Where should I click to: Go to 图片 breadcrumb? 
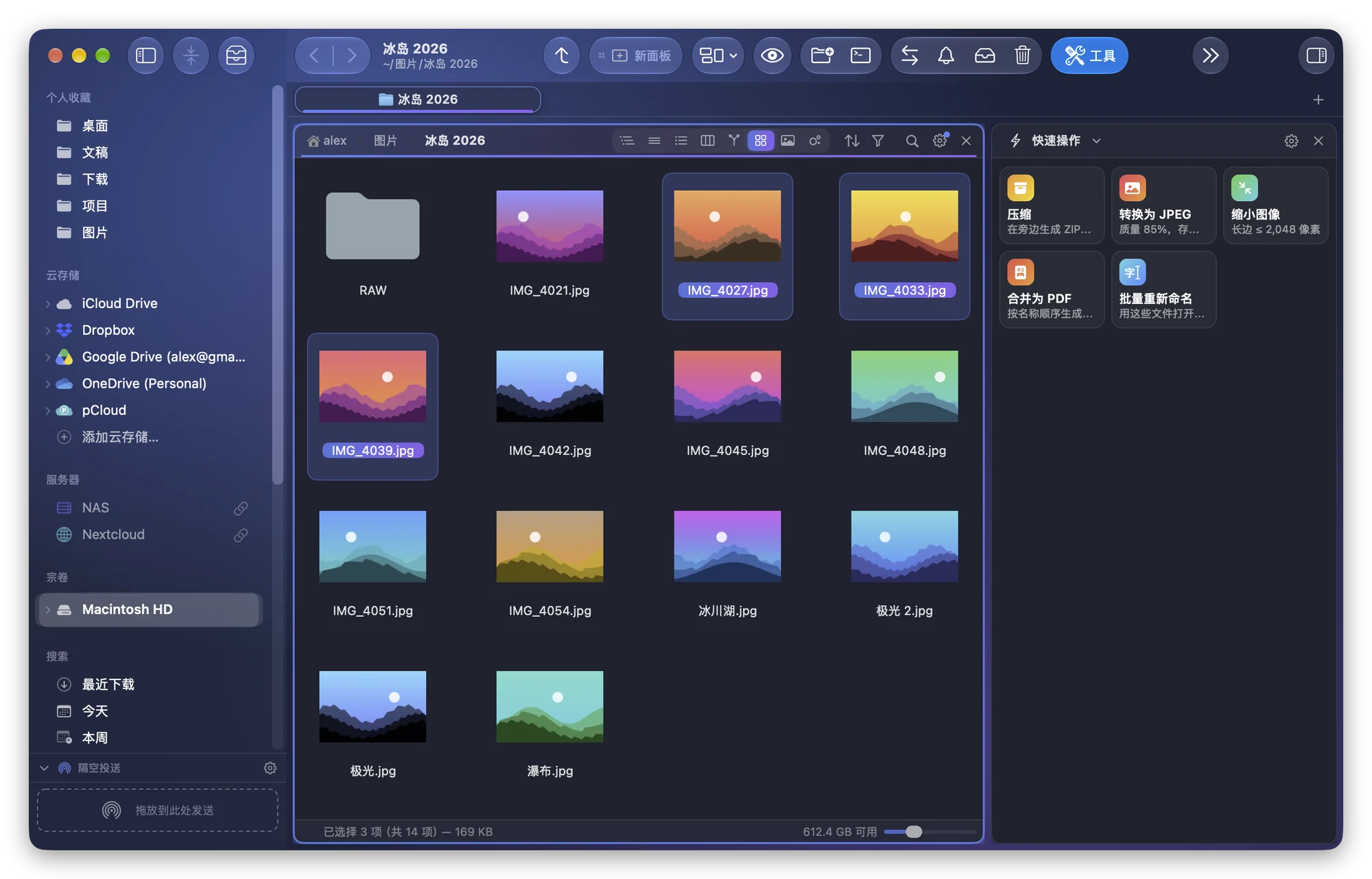point(385,141)
